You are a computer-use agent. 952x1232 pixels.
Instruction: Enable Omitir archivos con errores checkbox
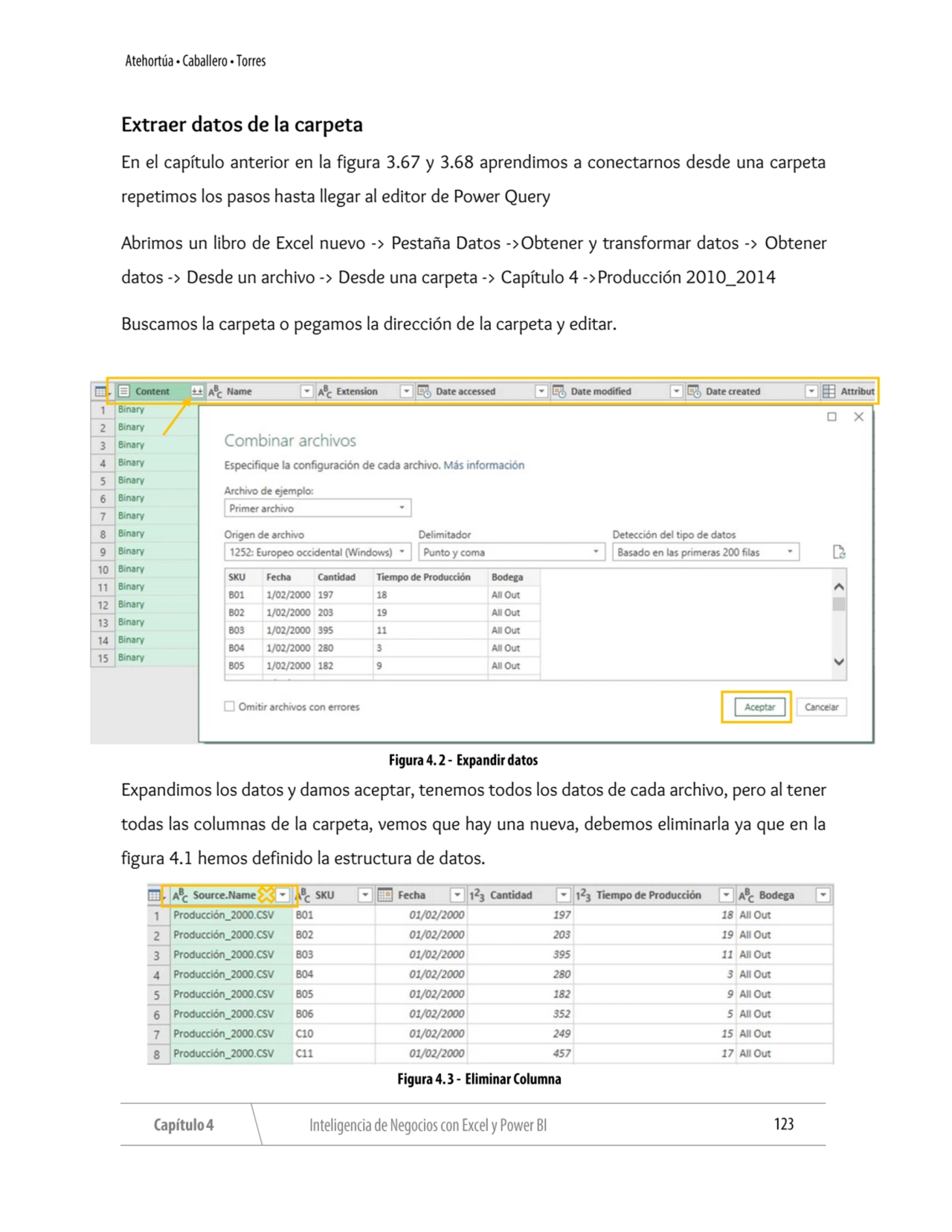click(229, 707)
